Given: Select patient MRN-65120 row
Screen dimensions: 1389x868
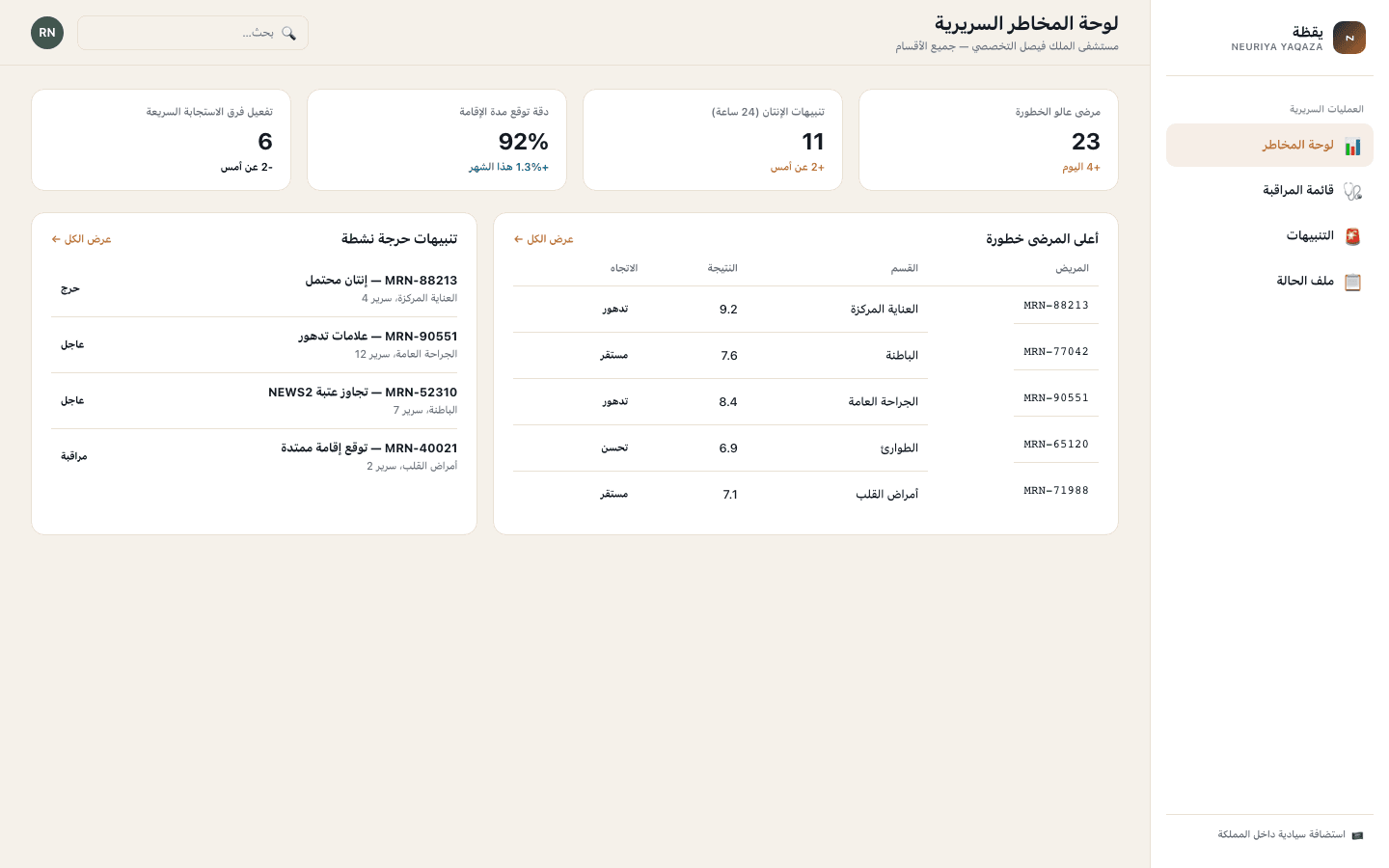Looking at the screenshot, I should tap(805, 448).
